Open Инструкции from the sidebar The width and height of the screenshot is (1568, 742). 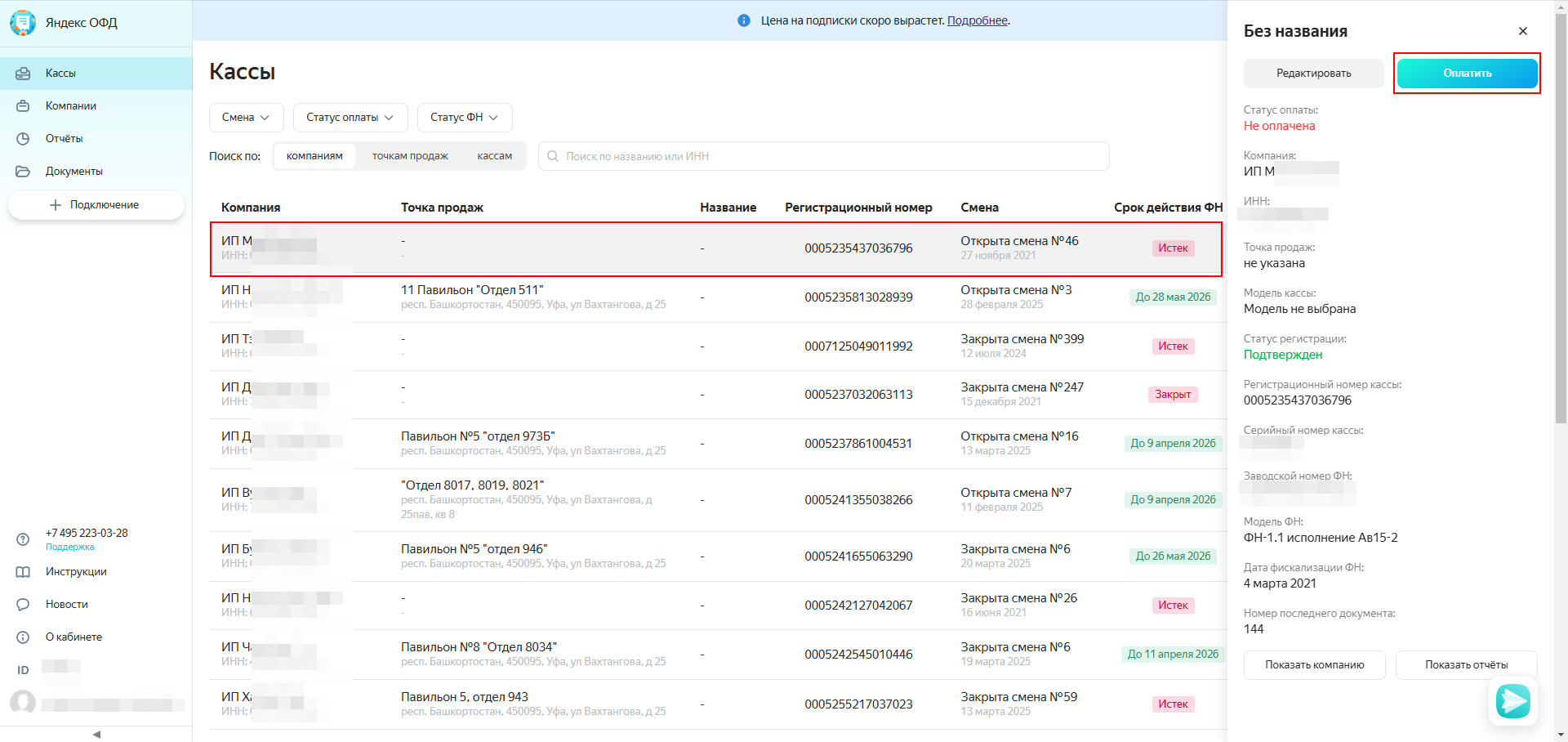point(76,572)
